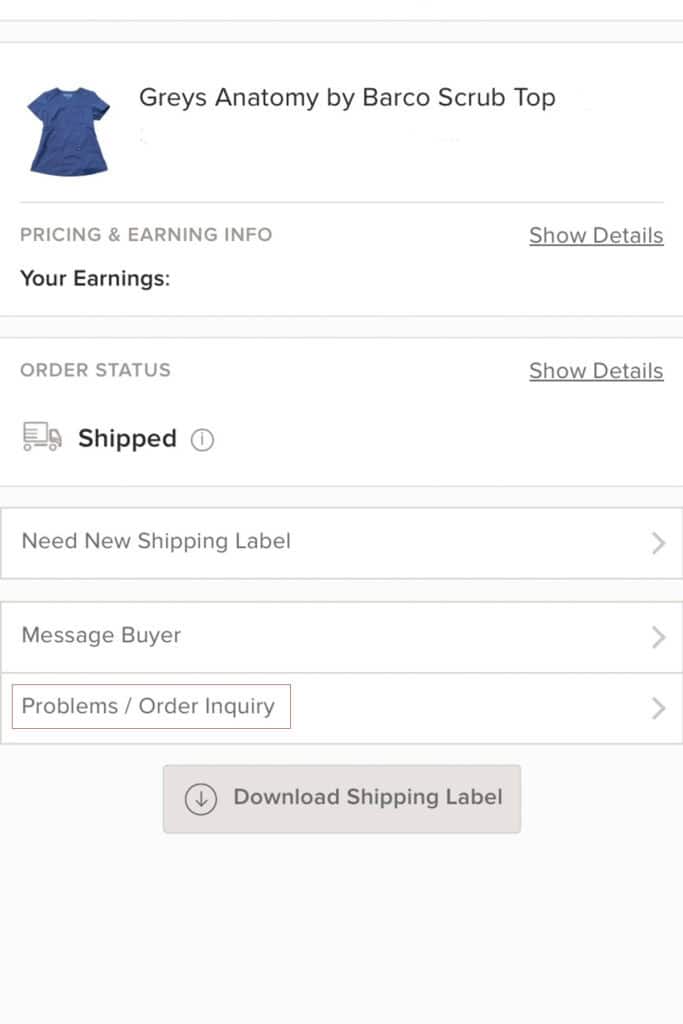
Task: Click the download arrow circle icon
Action: [x=200, y=799]
